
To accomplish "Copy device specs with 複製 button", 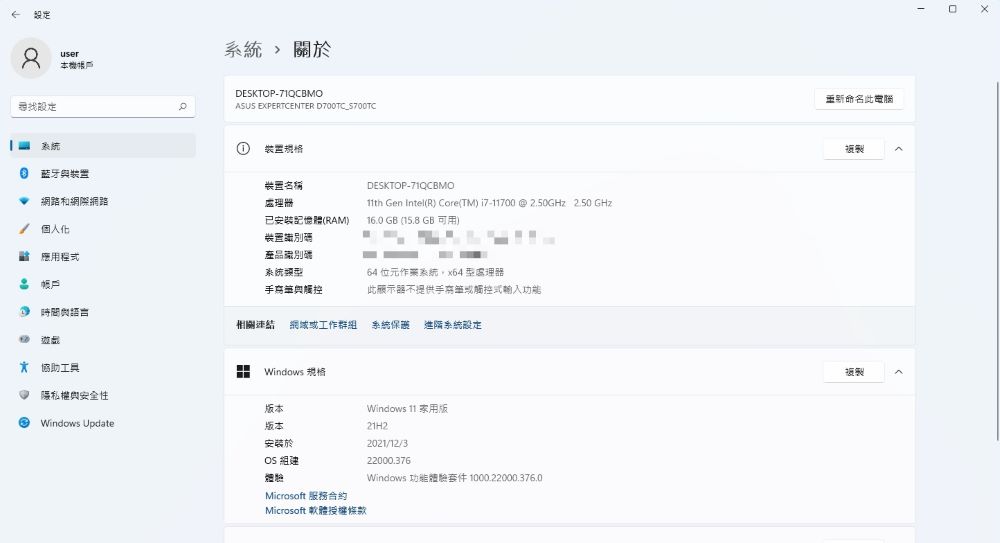I will pos(854,149).
